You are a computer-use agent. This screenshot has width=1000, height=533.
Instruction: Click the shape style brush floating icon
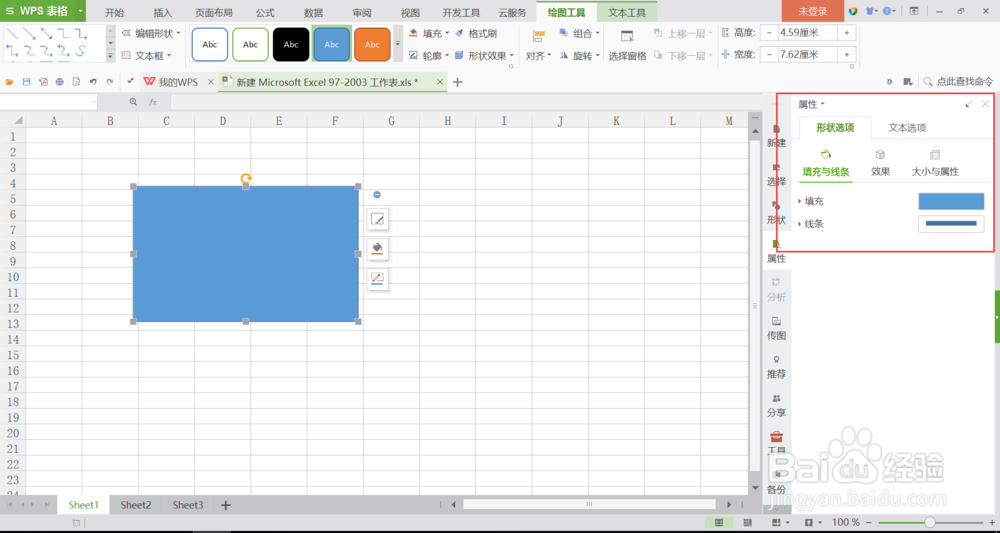(x=378, y=220)
